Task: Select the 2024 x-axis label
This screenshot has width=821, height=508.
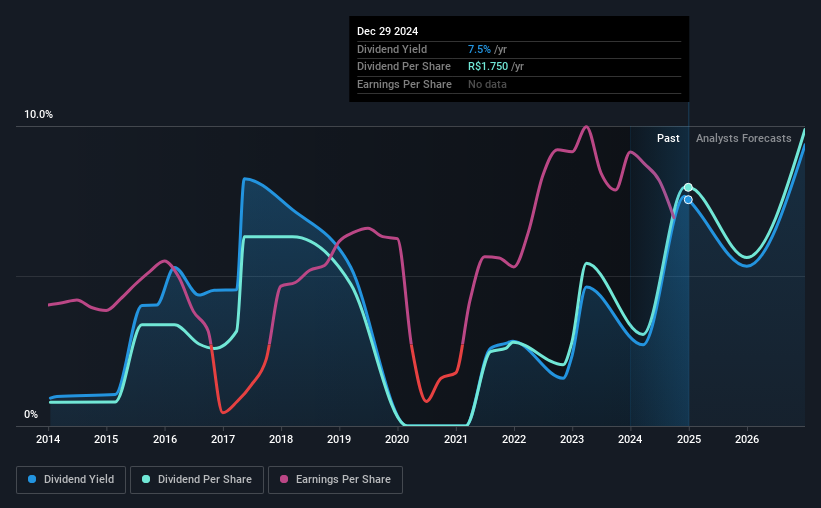Action: (x=630, y=439)
